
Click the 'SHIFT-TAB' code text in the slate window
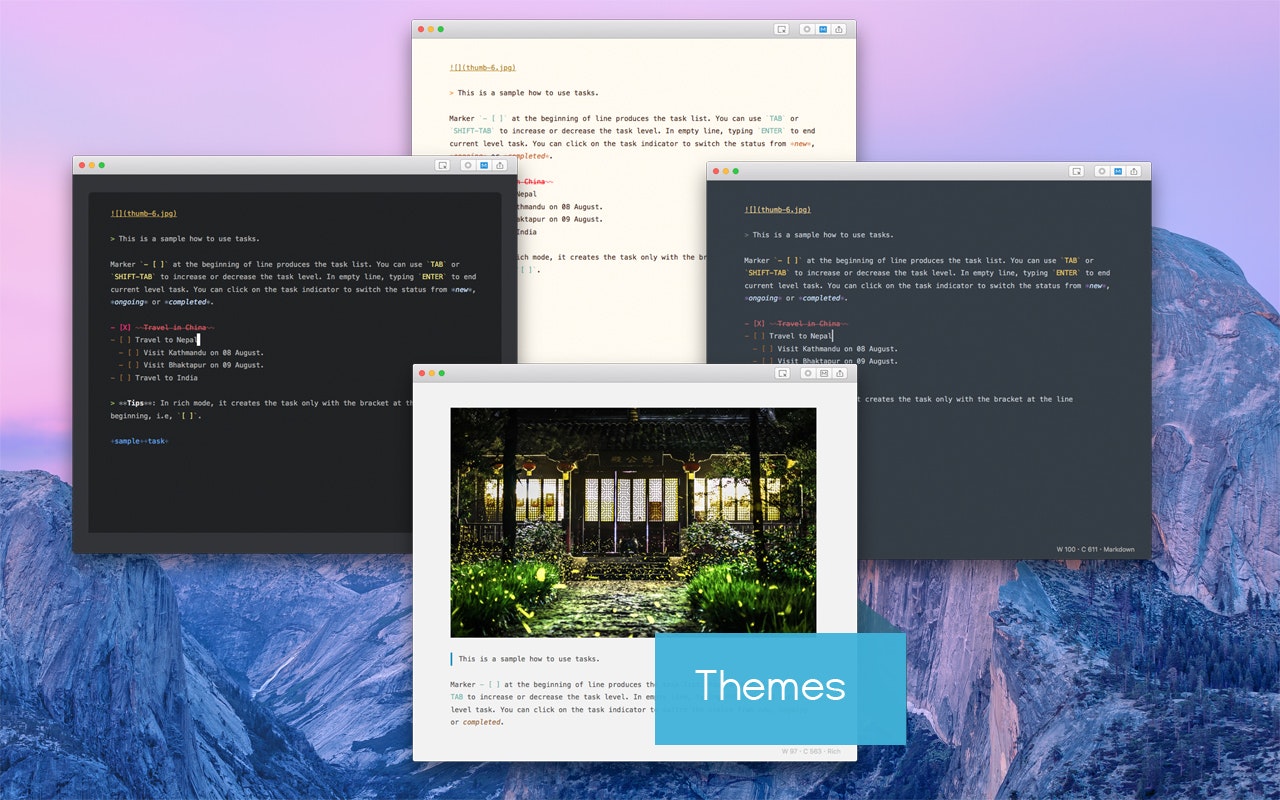(767, 272)
